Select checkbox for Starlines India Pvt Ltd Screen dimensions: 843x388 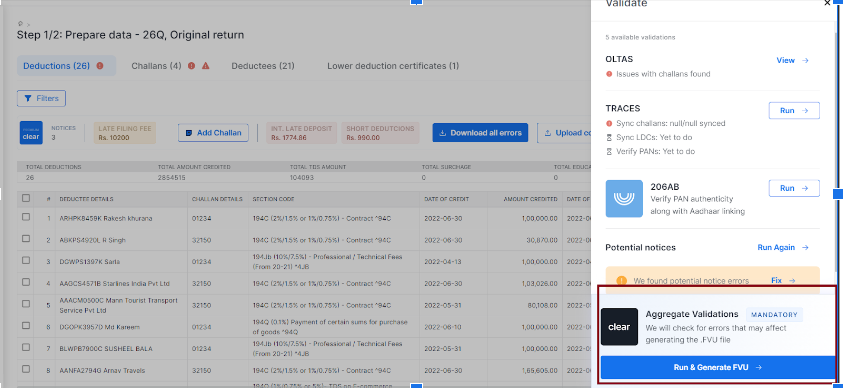tap(26, 282)
